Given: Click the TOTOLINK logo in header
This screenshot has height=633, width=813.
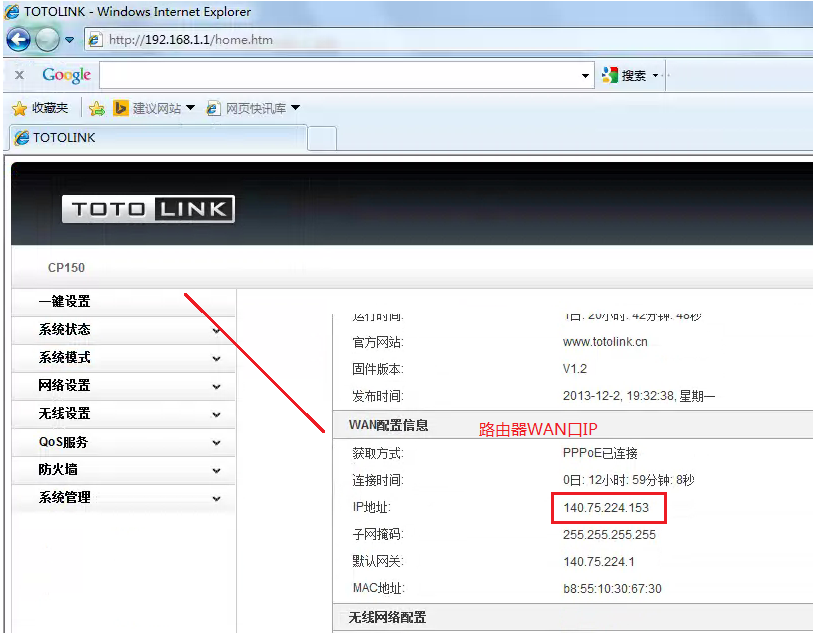Looking at the screenshot, I should (x=148, y=209).
